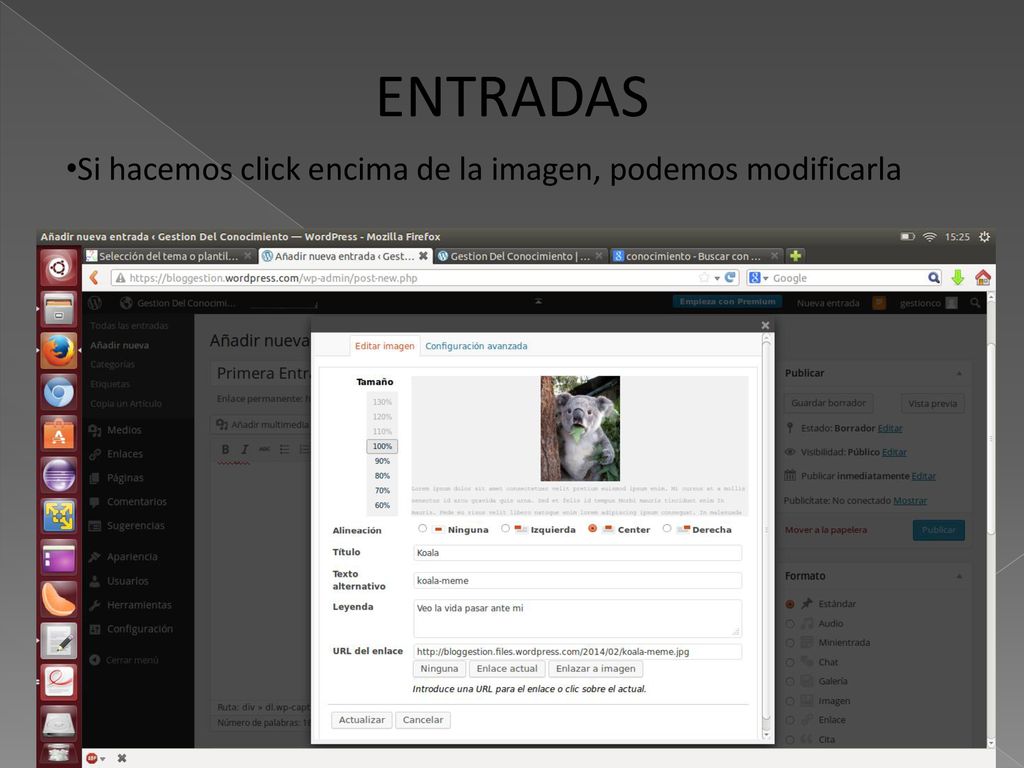Open the Emacs purple sphere dock icon

[59, 475]
